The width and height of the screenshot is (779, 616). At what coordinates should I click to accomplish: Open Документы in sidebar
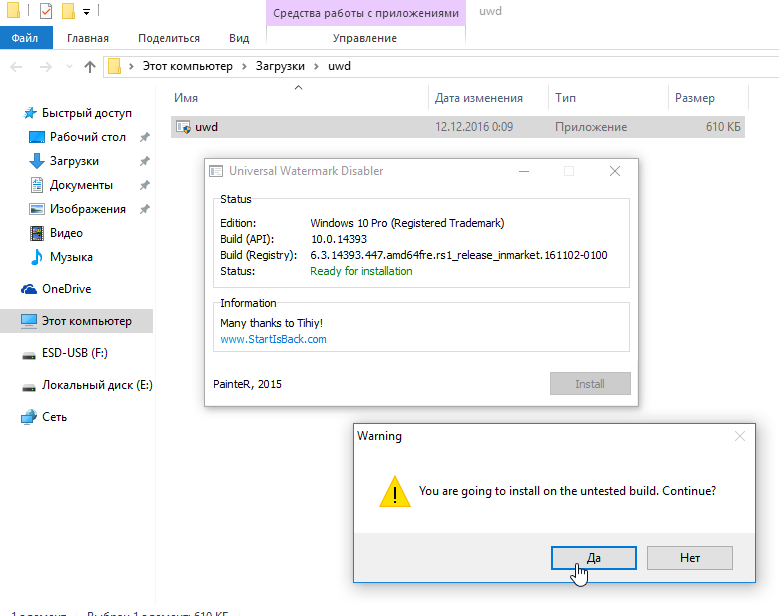(x=81, y=185)
